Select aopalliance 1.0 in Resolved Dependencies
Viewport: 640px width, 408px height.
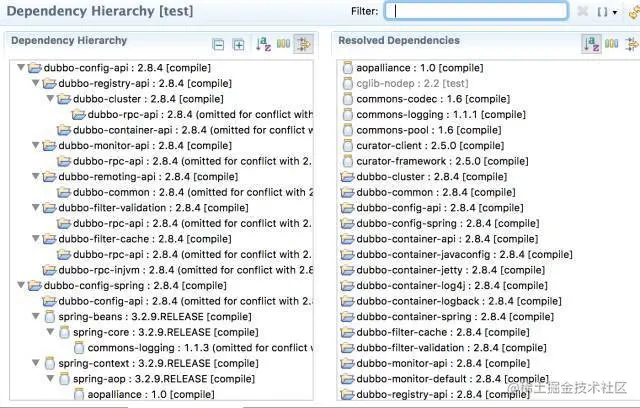coord(412,68)
